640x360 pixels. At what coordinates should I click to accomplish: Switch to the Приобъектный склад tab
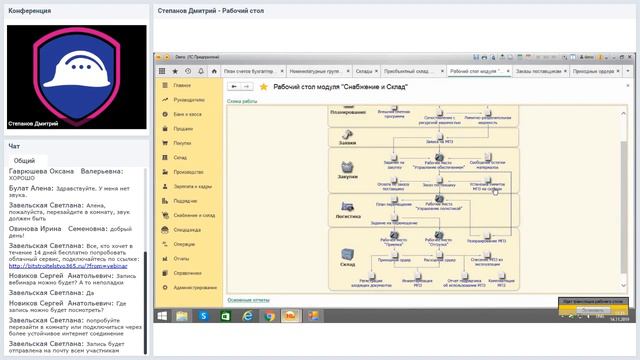click(409, 71)
